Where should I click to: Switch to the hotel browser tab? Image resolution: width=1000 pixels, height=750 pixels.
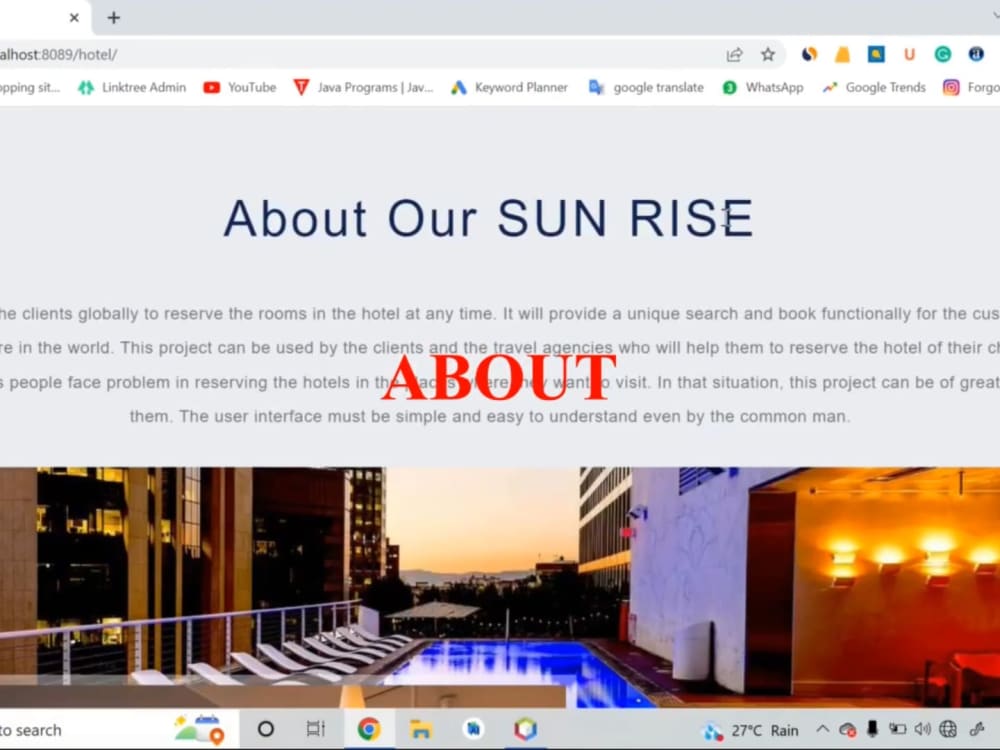point(35,17)
